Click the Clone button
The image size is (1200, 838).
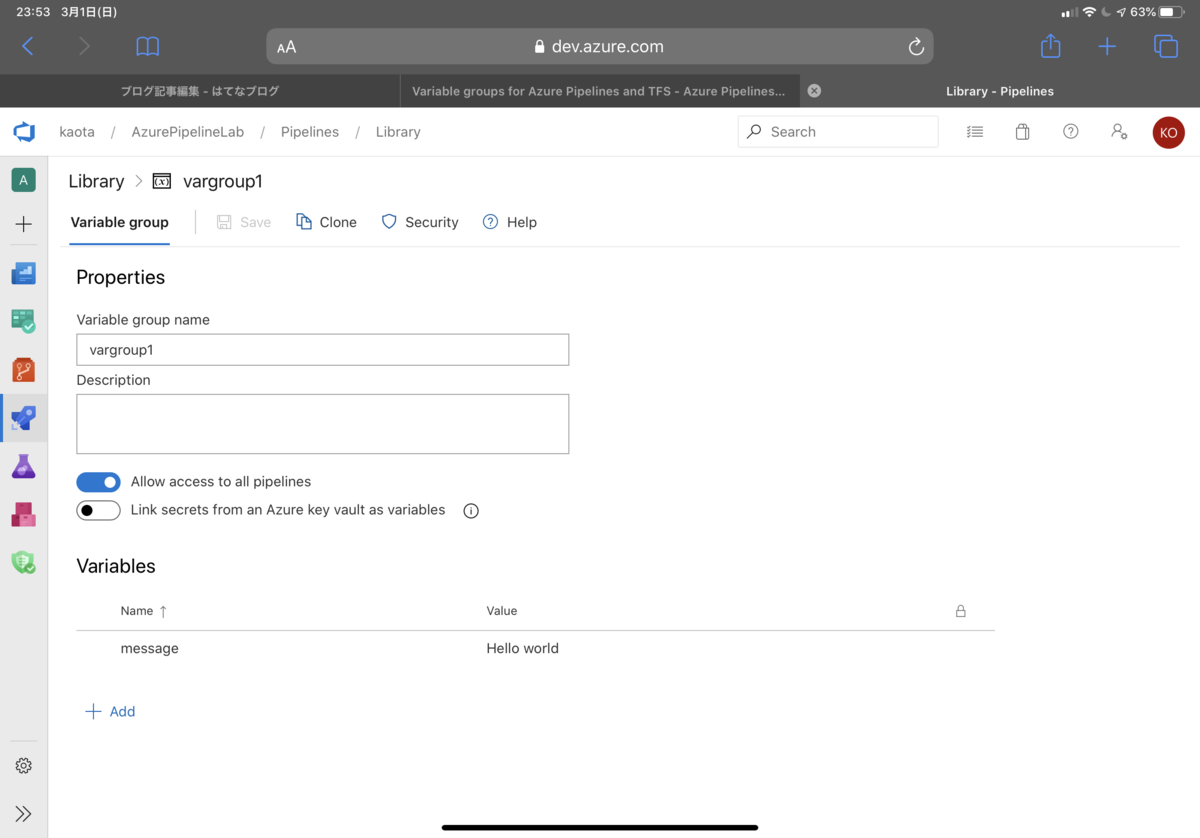326,222
